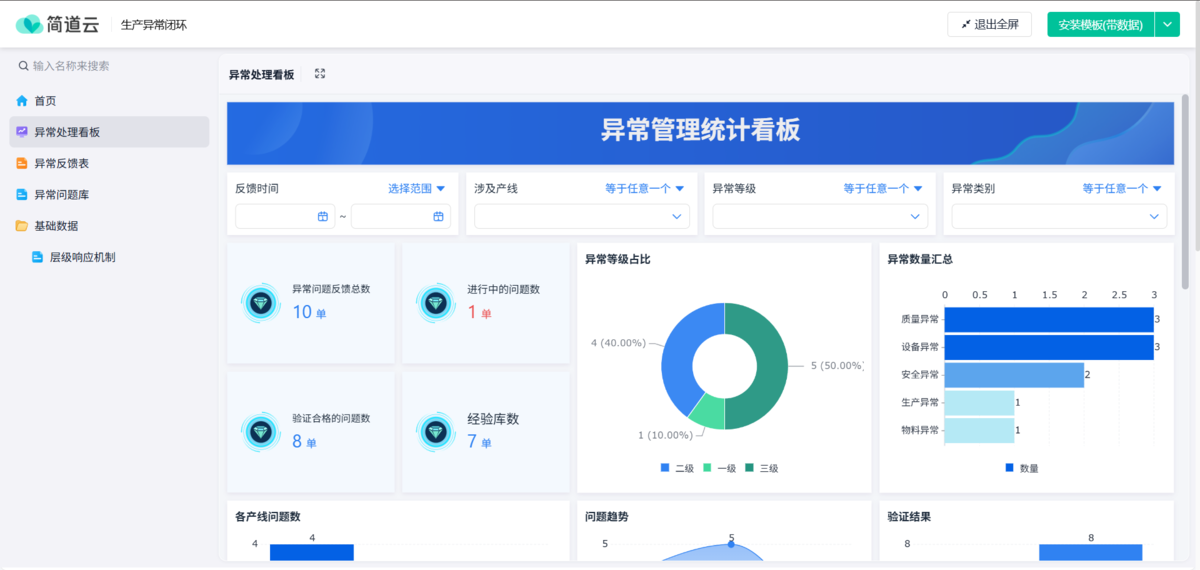Open 层级响应机制 in the sidebar

[109, 257]
